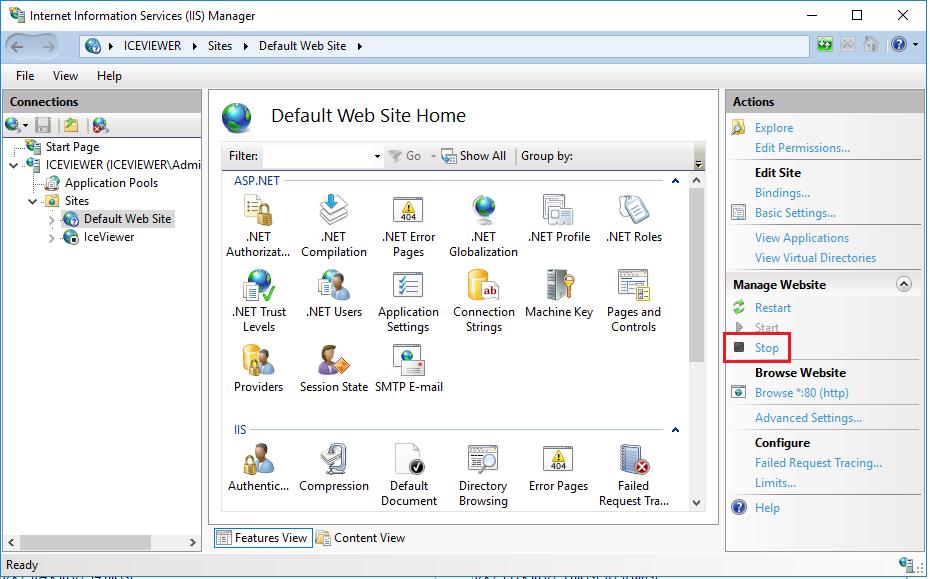Image resolution: width=930 pixels, height=579 pixels.
Task: Open the Help menu
Action: tap(109, 76)
